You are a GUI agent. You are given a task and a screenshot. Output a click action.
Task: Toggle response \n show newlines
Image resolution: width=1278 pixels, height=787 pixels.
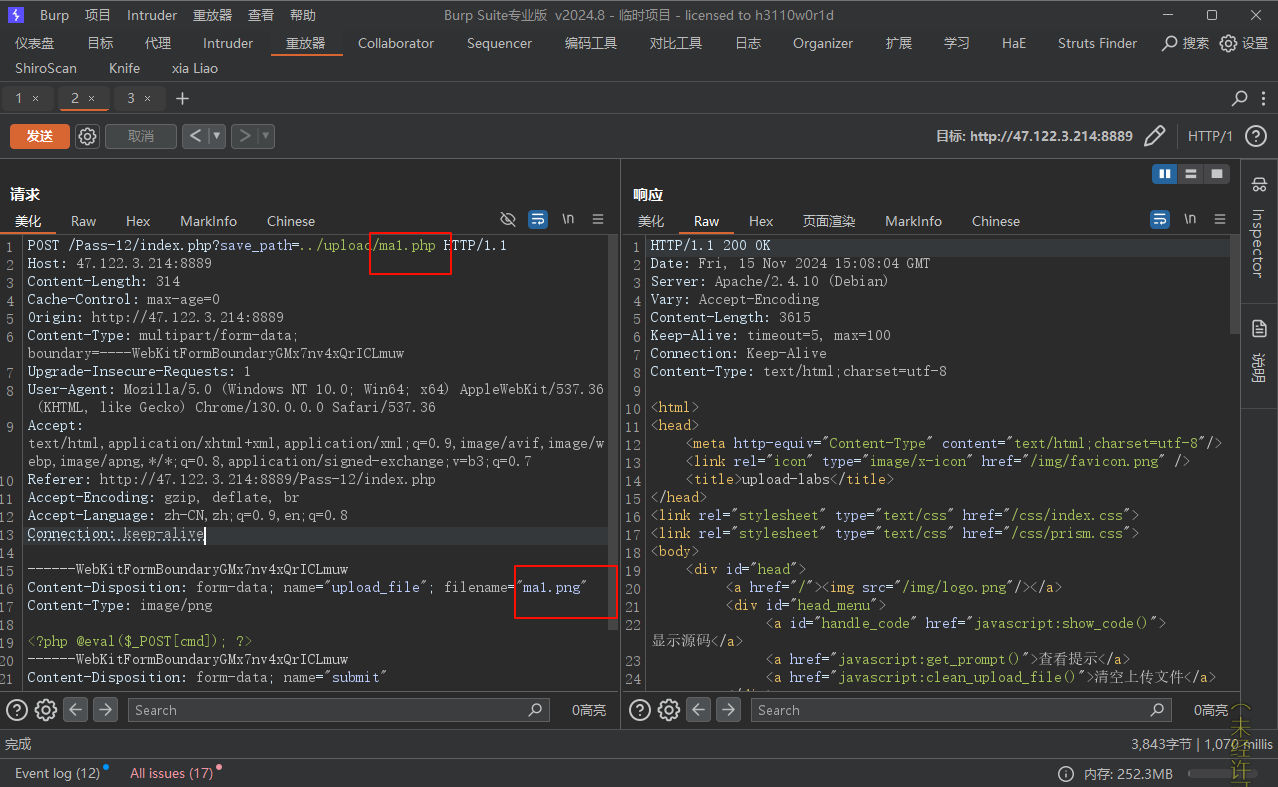(1190, 219)
